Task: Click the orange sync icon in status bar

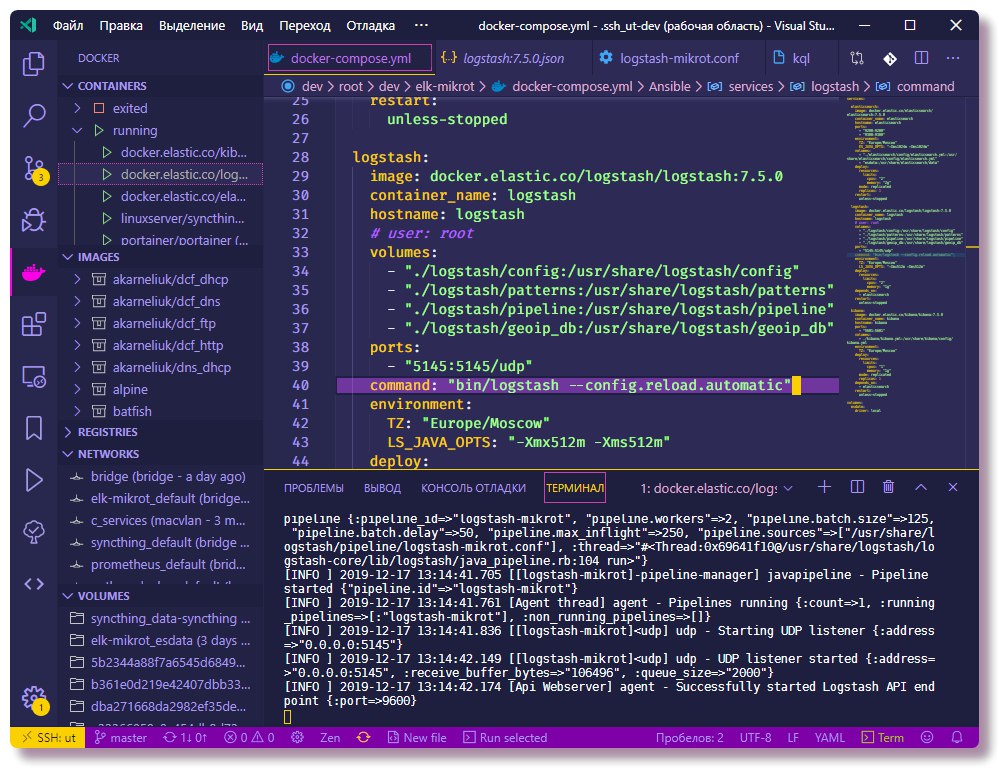Action: 364,737
